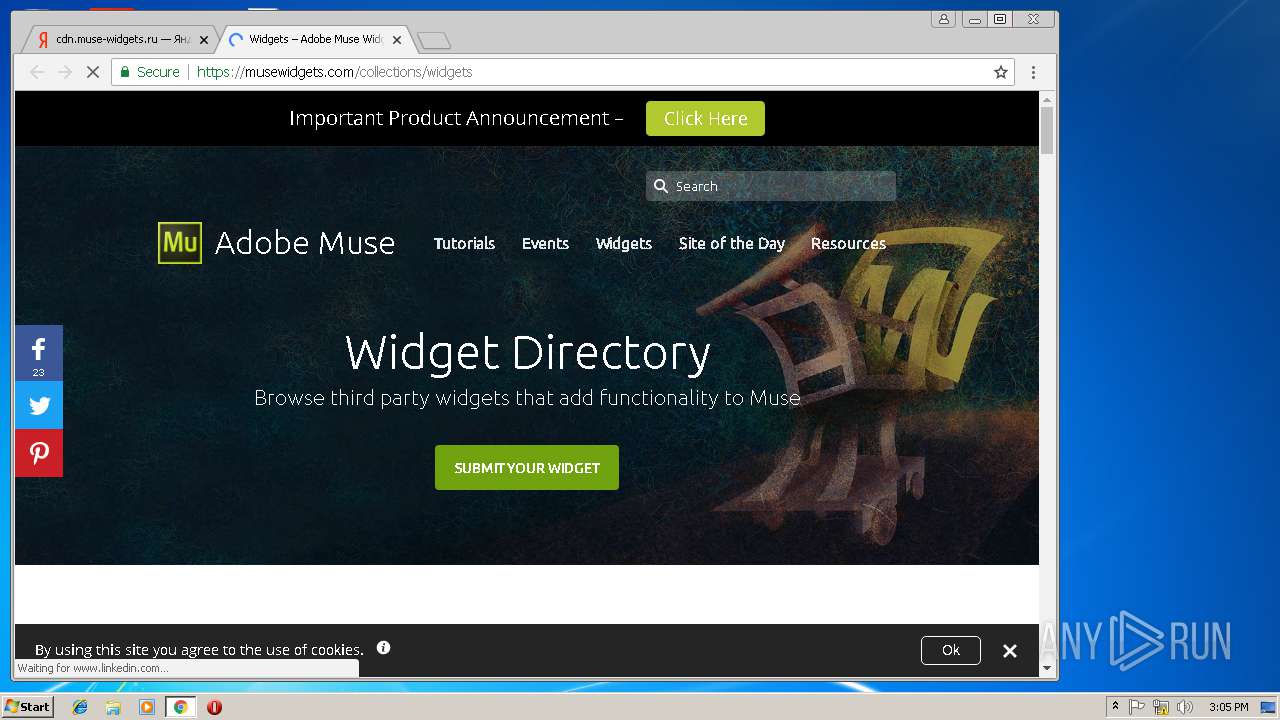Open the Windows Start menu

[28, 707]
